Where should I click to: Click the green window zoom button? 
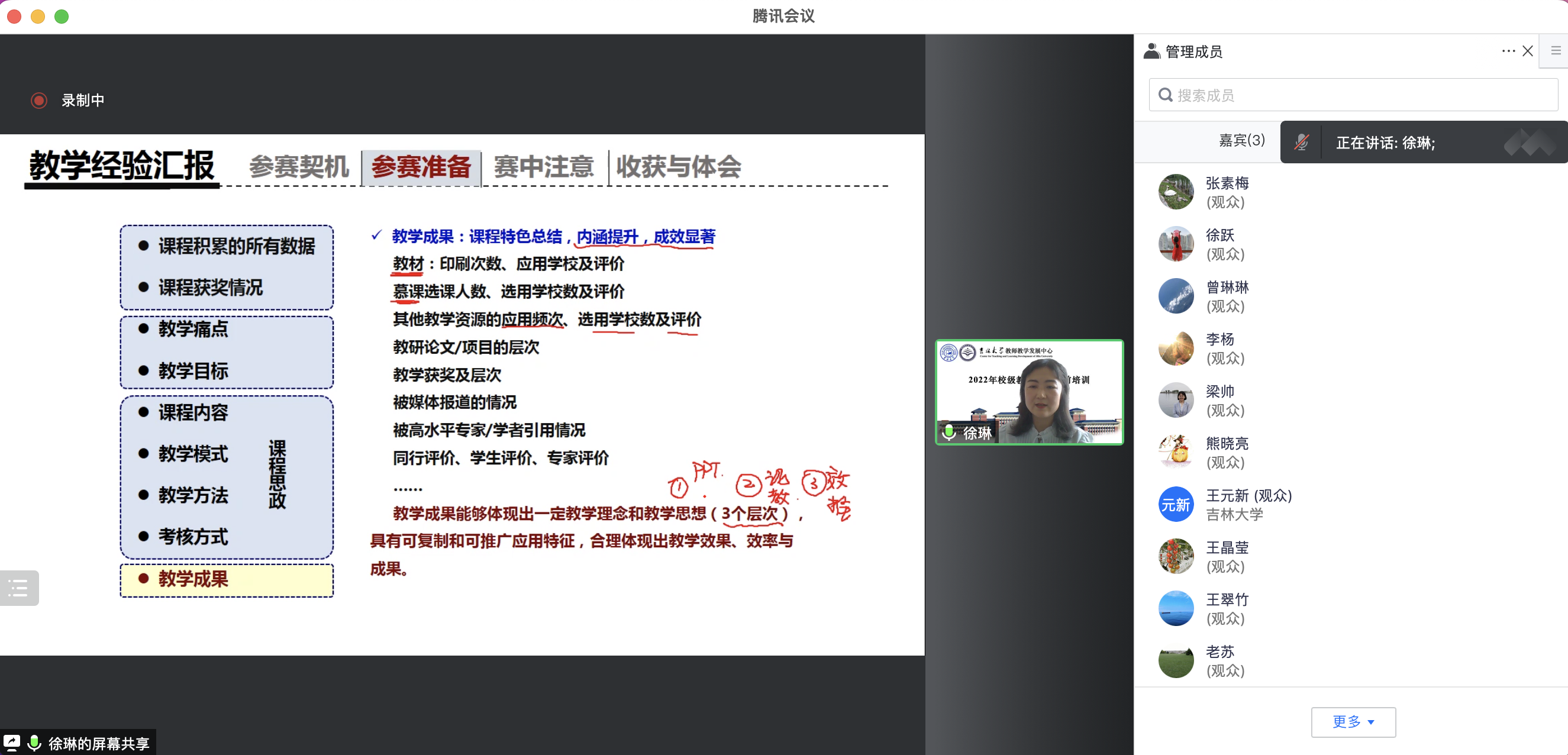tap(62, 17)
